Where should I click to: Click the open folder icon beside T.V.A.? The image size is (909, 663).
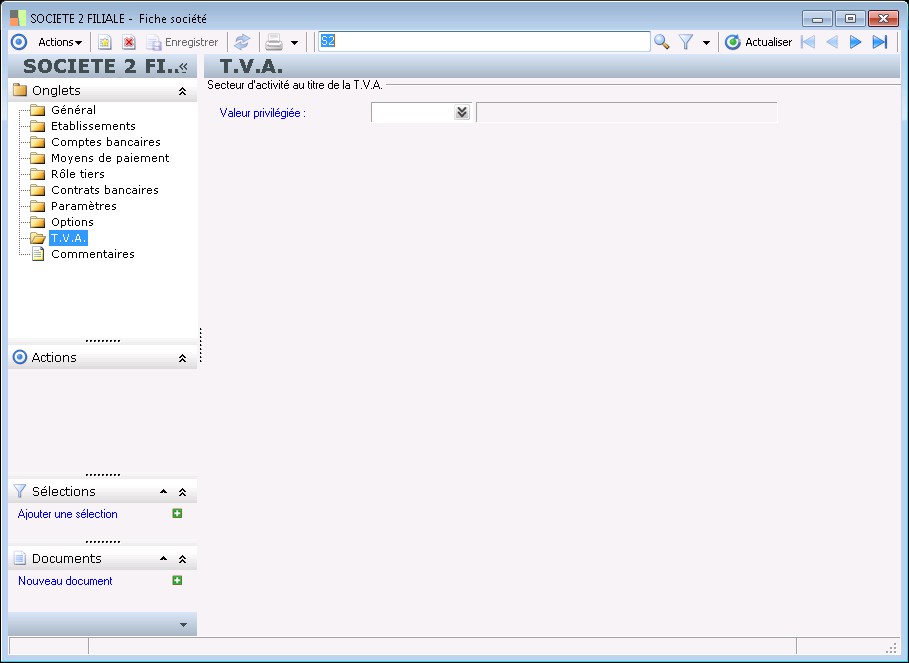pos(38,238)
